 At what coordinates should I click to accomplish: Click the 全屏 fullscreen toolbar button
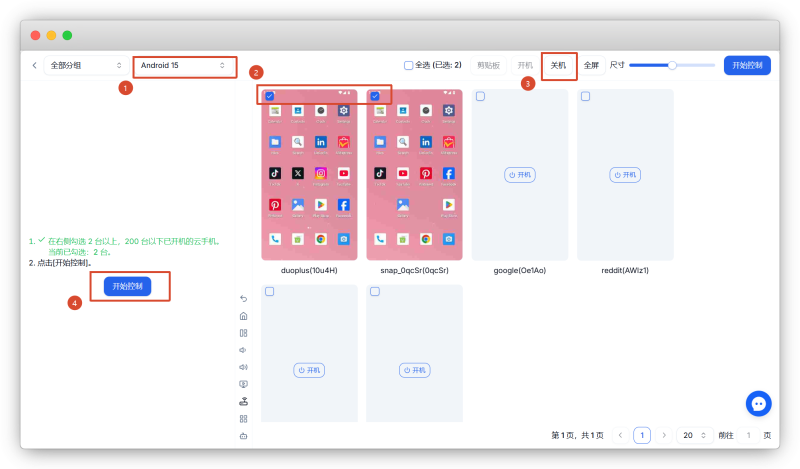pos(591,65)
